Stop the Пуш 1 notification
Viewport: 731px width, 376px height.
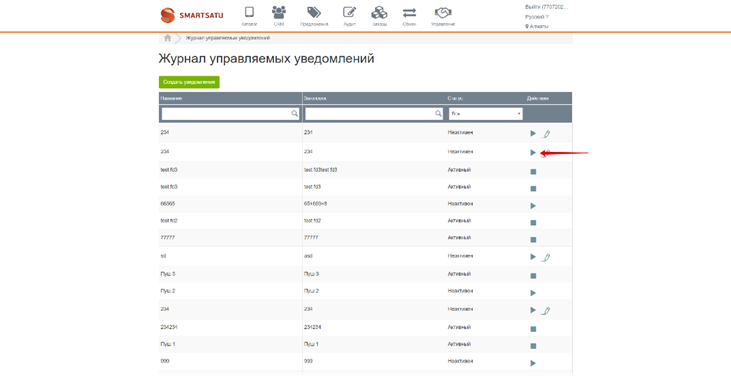(x=533, y=346)
